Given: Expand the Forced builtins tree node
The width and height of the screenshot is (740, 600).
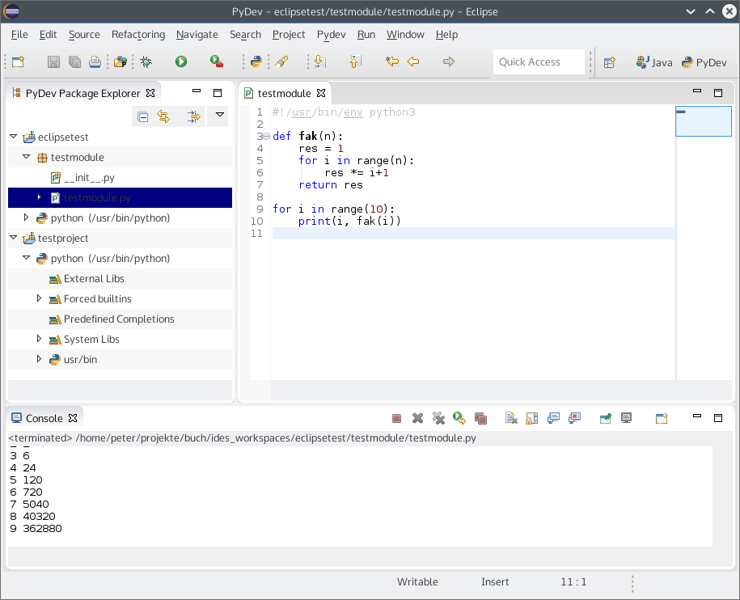Looking at the screenshot, I should (x=40, y=299).
